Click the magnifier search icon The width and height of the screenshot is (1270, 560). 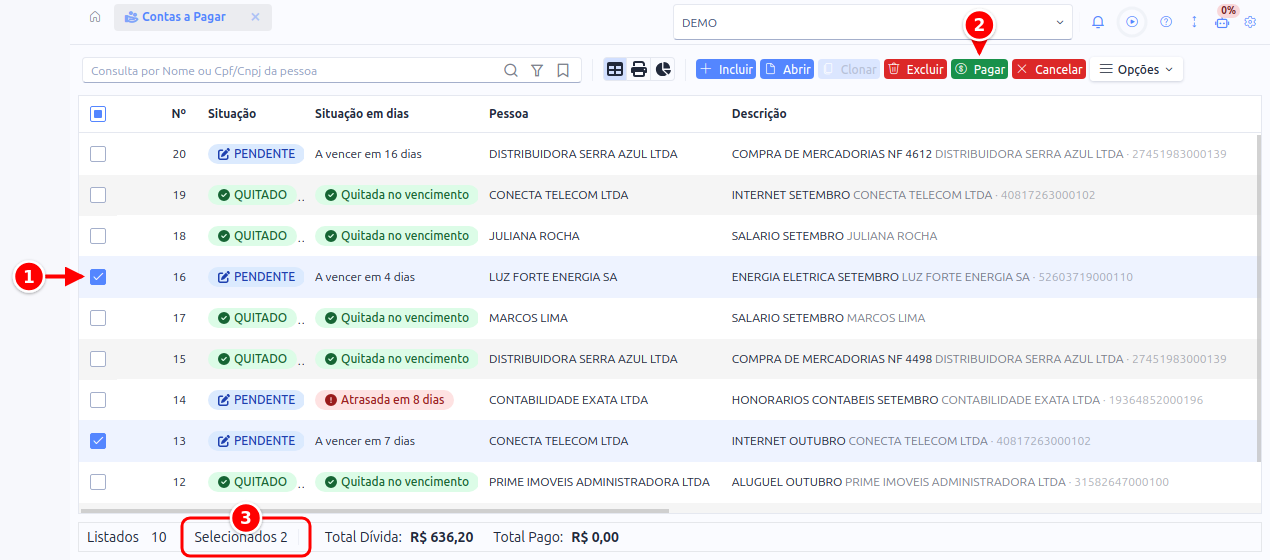[511, 70]
